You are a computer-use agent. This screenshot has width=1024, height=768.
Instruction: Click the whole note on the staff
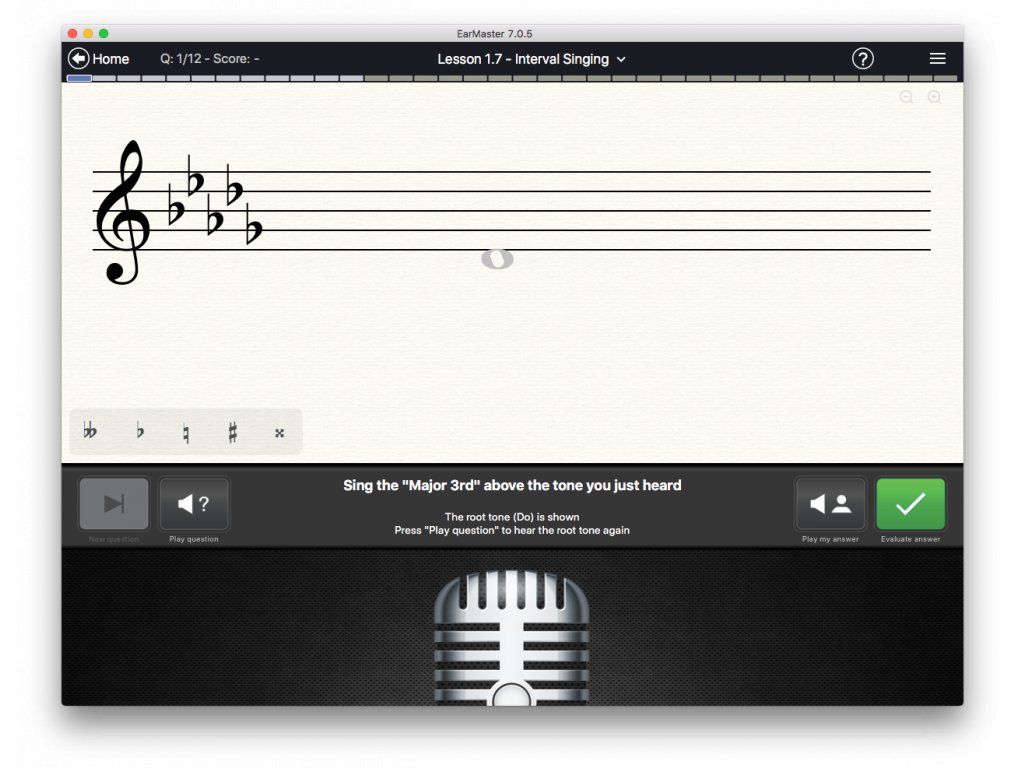click(498, 259)
